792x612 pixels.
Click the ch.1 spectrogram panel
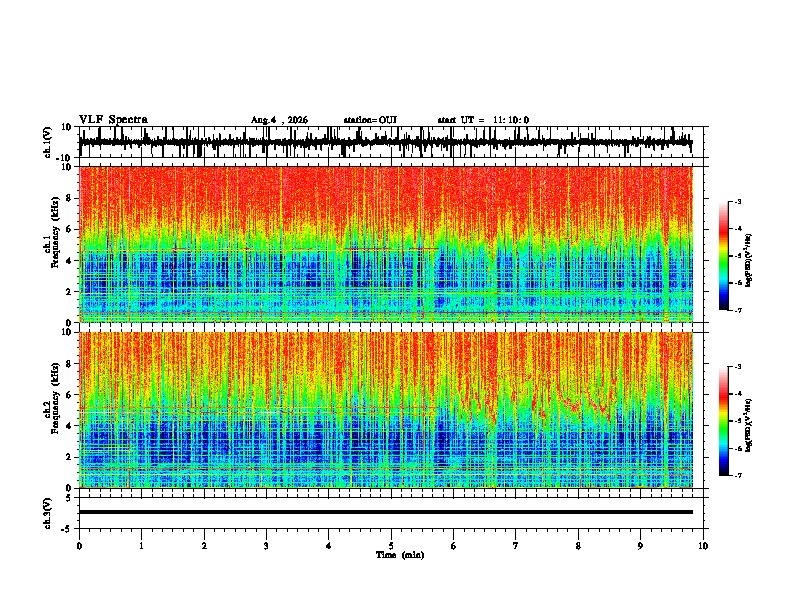pos(386,244)
